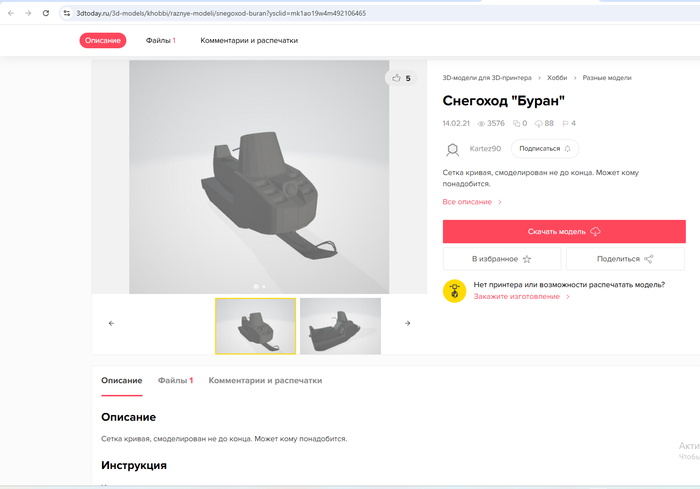
Task: Click the URL address bar field
Action: (300, 13)
